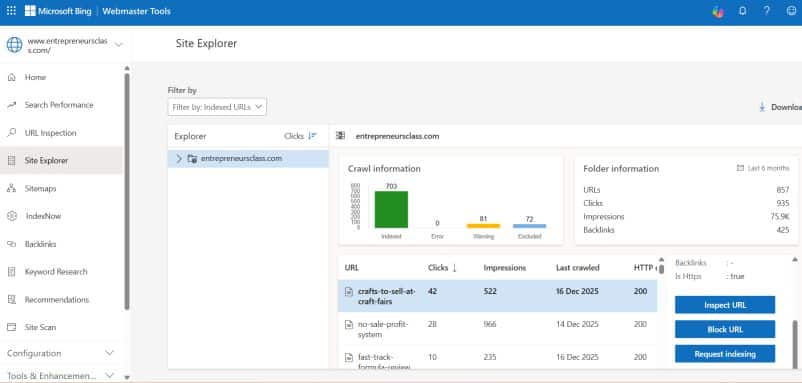Click the Impressions column header
802x383 pixels.
coord(504,268)
